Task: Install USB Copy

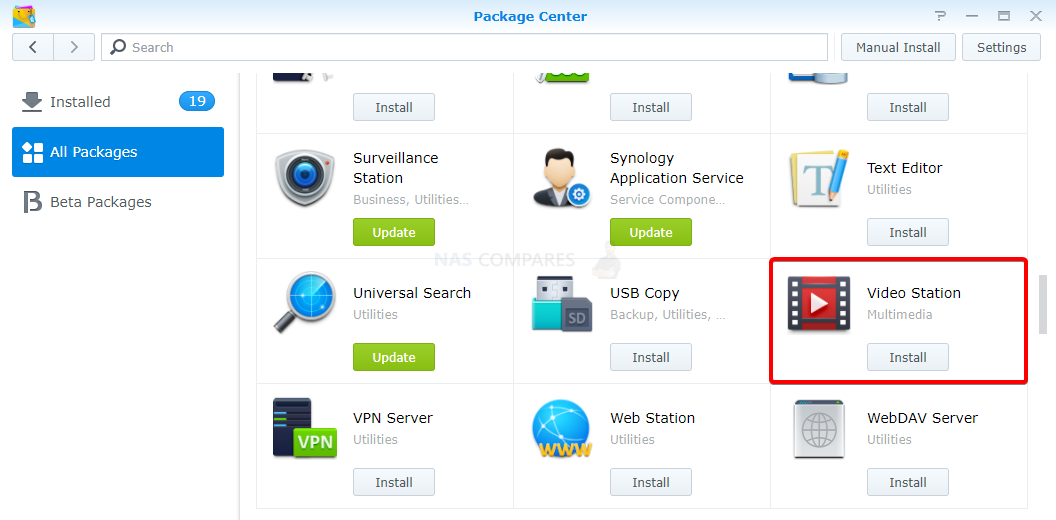Action: (x=651, y=357)
